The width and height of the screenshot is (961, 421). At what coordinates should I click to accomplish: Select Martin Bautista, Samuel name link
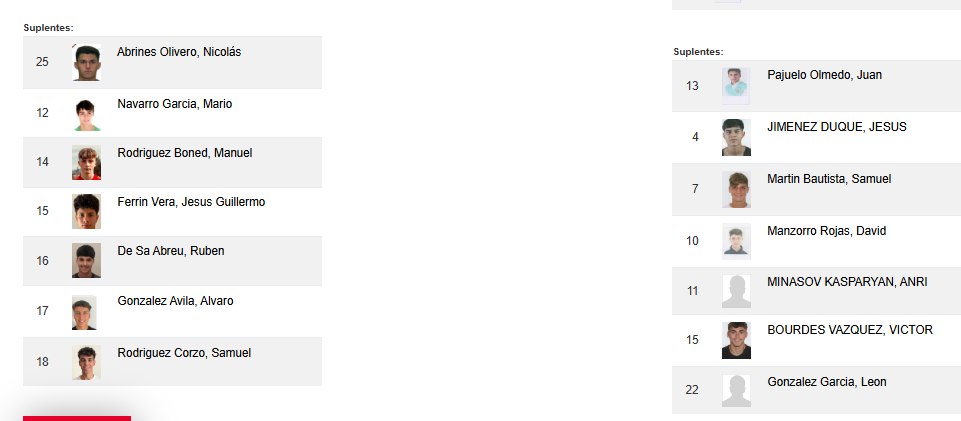point(828,179)
